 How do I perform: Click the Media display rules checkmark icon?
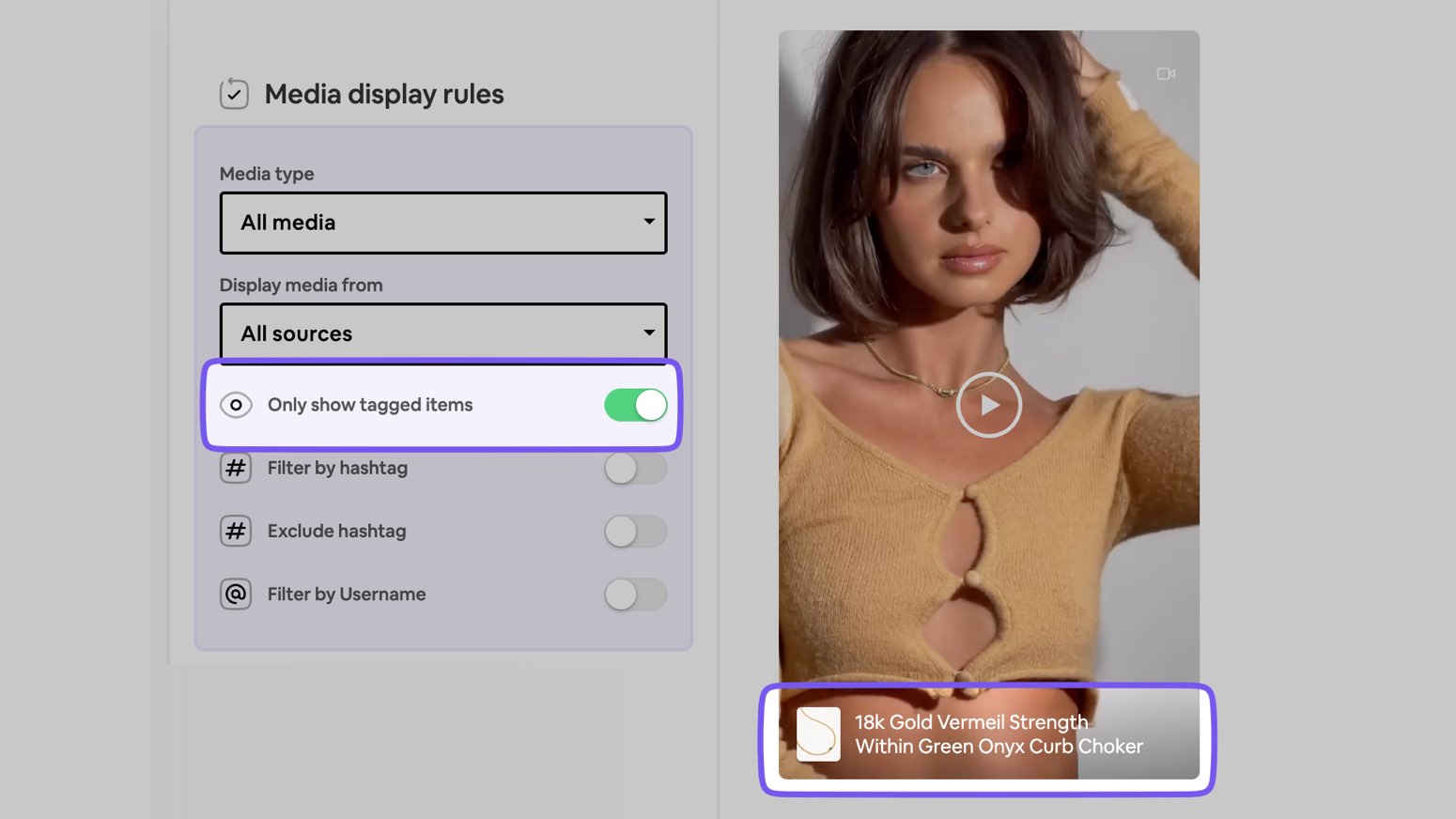234,93
